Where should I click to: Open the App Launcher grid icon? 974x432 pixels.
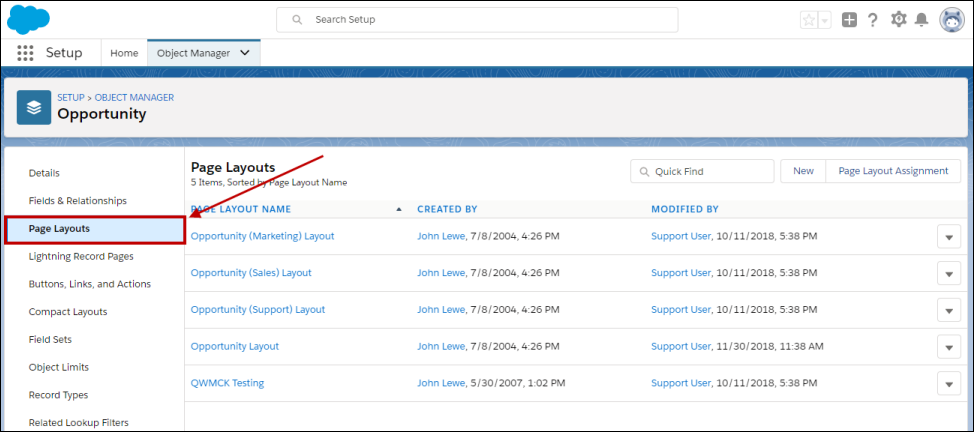pyautogui.click(x=25, y=53)
